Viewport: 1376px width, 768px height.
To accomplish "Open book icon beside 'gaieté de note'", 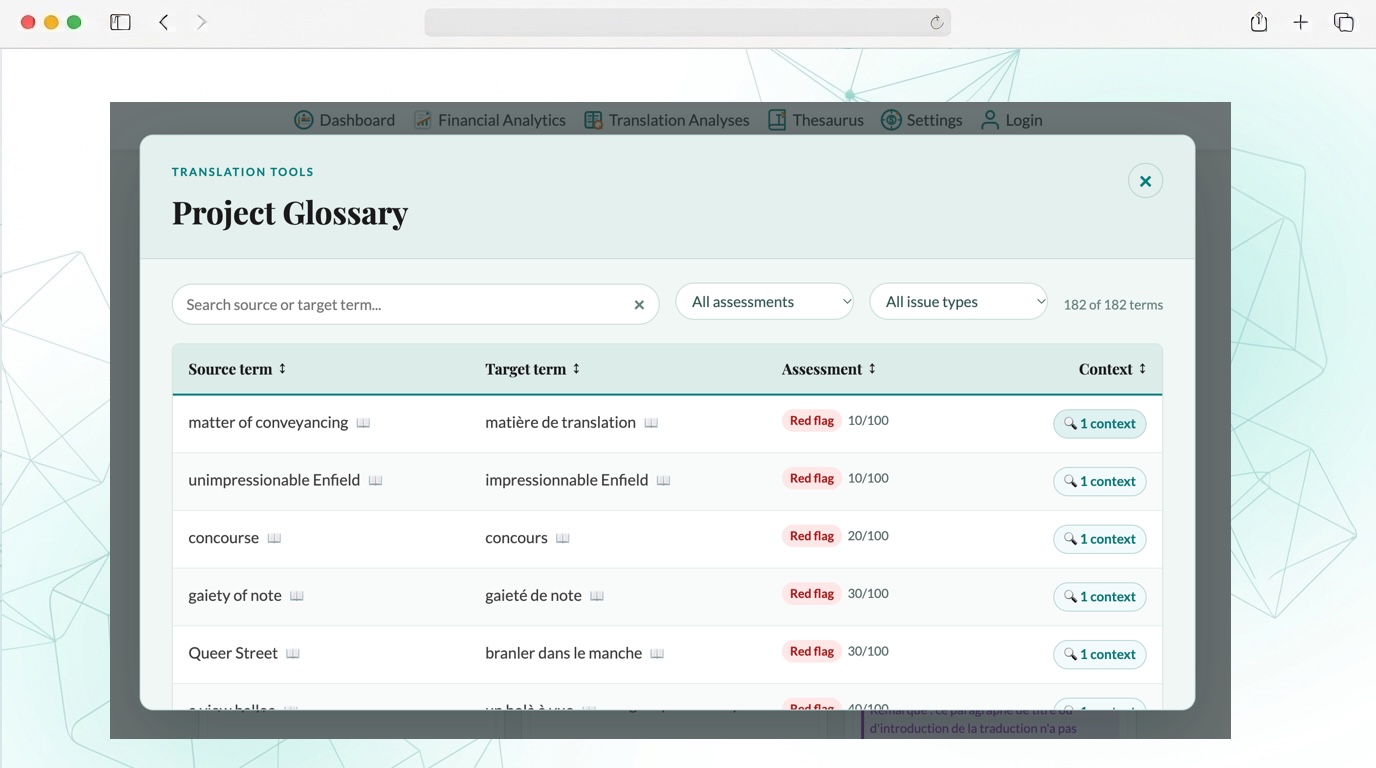I will [597, 596].
